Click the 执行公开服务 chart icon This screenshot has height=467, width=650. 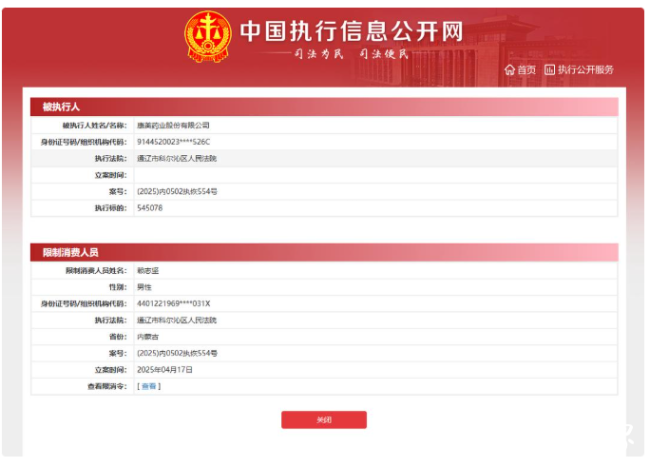(x=549, y=70)
